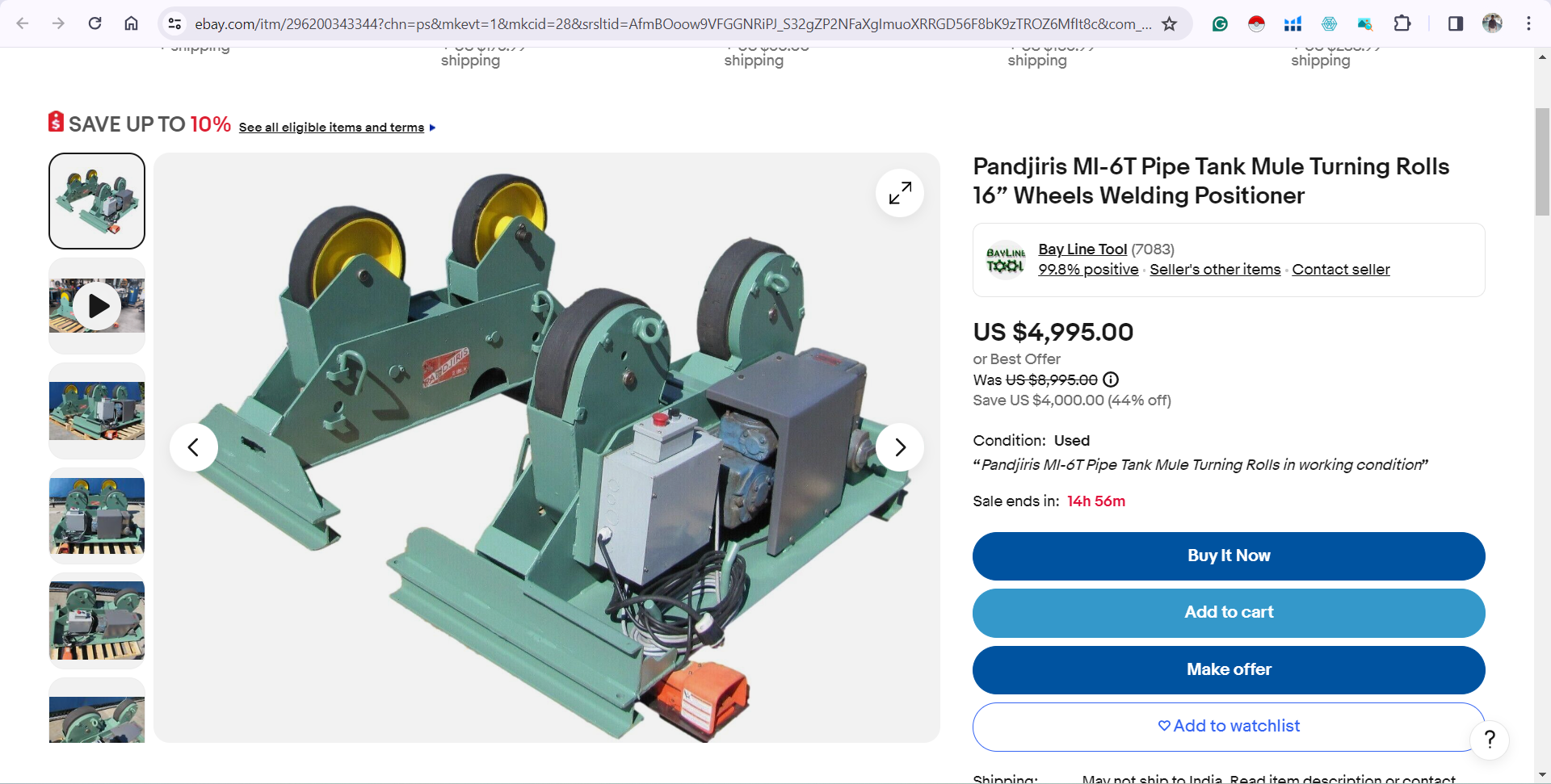Click the product title text
Screen dimensions: 1551x784
1211,181
